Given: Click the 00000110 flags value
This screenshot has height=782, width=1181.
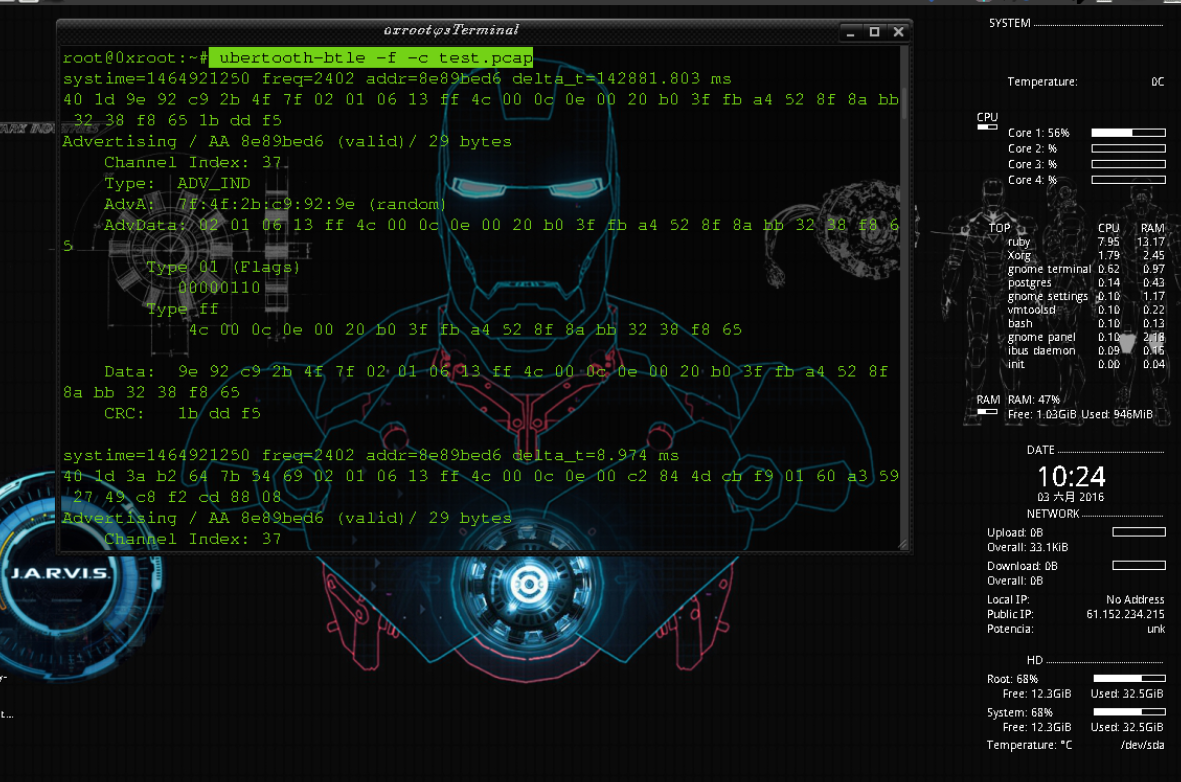Looking at the screenshot, I should tap(219, 288).
